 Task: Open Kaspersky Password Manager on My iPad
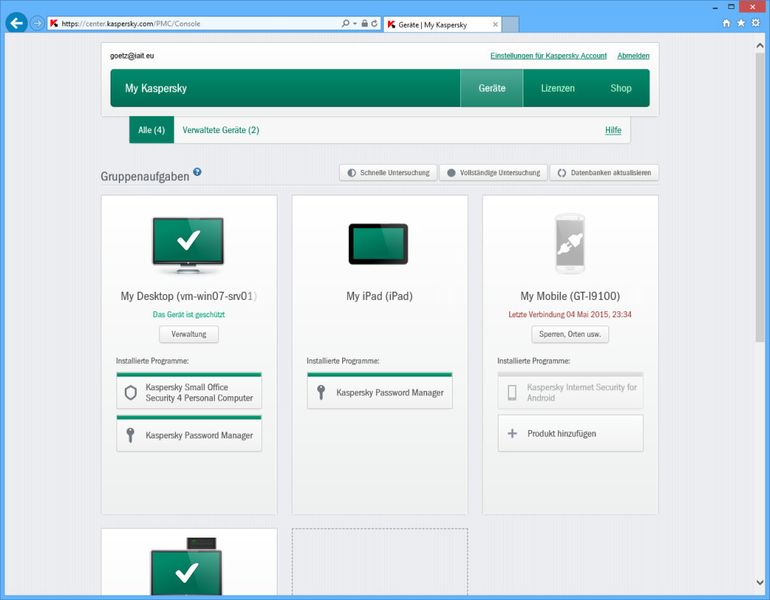[x=380, y=391]
